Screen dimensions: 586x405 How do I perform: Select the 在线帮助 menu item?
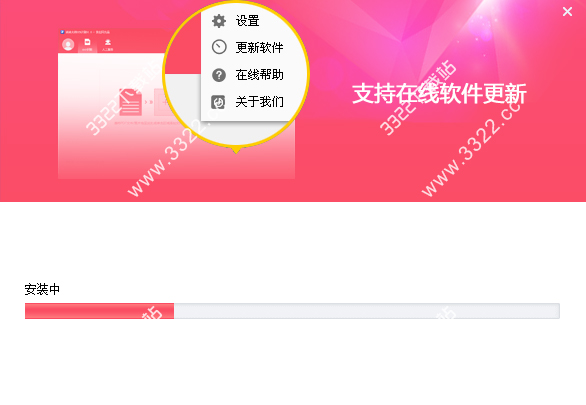[x=259, y=75]
